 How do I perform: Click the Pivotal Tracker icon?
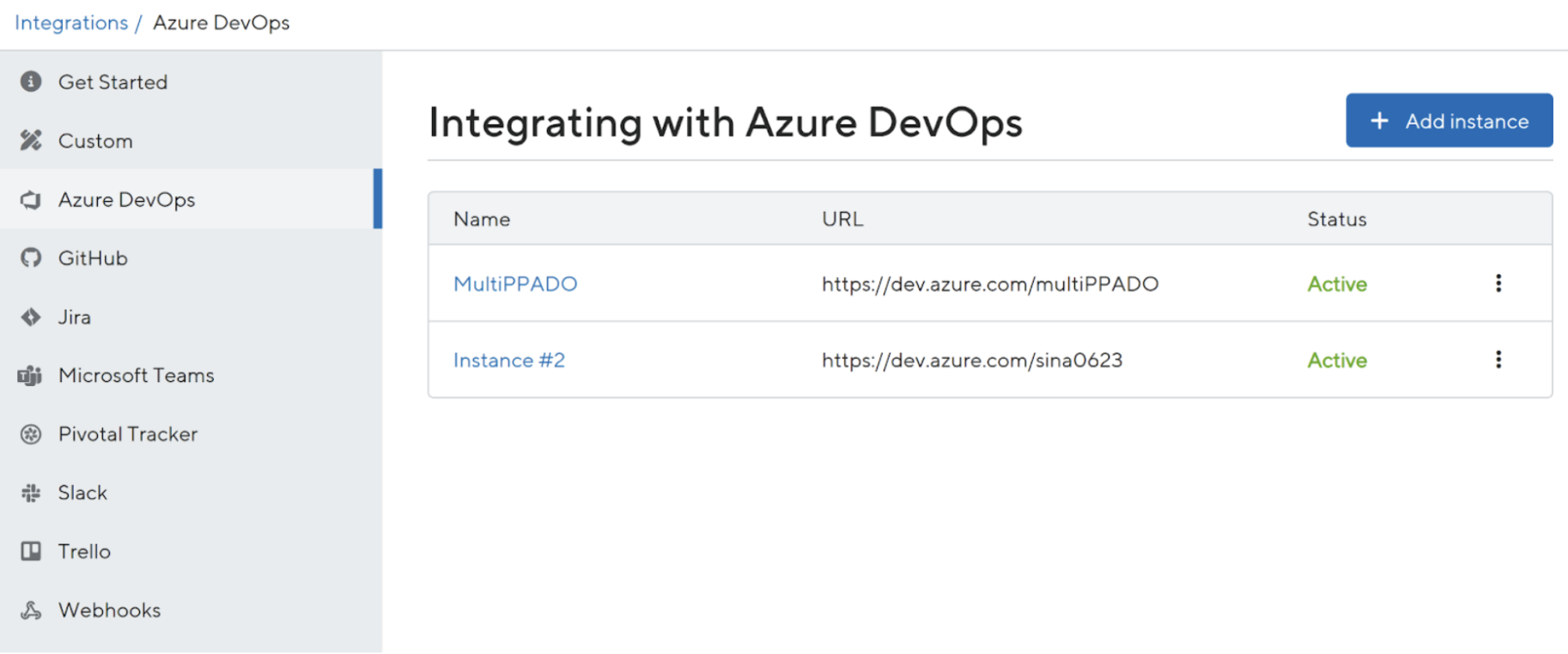tap(31, 434)
